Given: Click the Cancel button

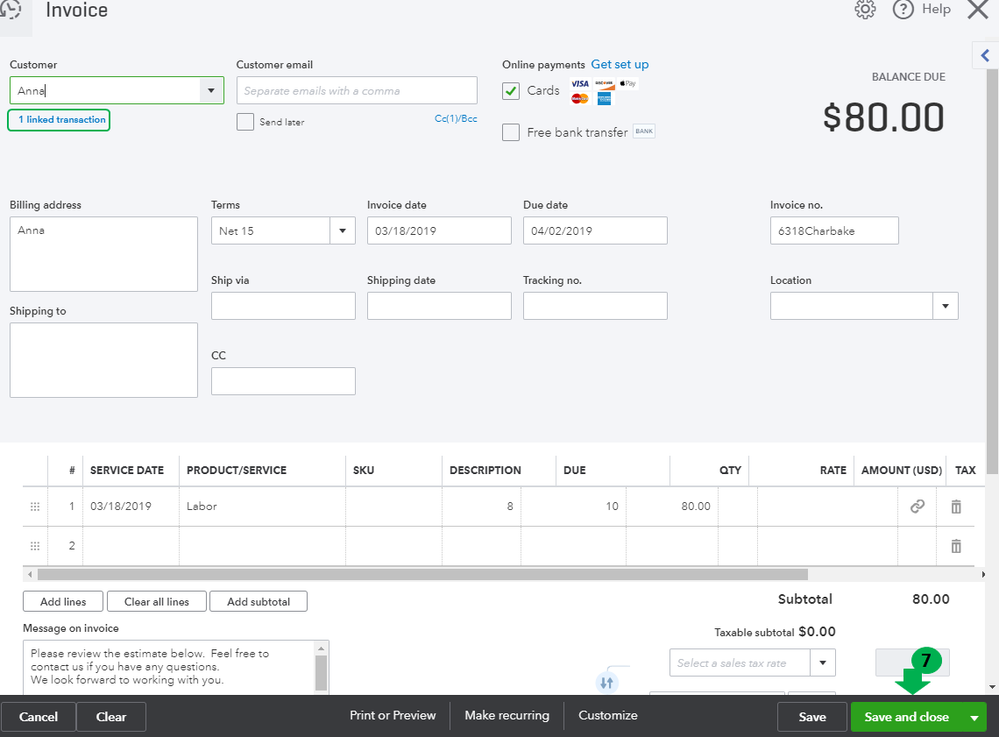Looking at the screenshot, I should pos(38,717).
